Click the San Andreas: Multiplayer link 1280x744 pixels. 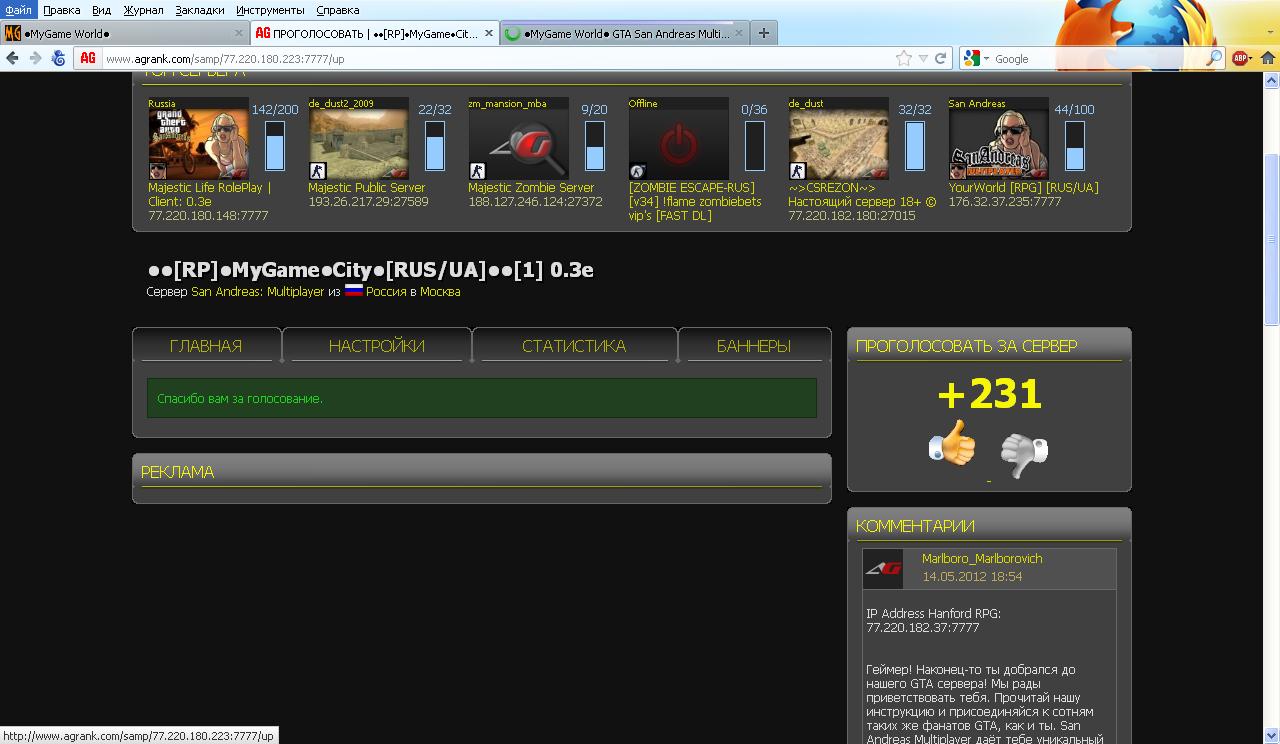258,292
